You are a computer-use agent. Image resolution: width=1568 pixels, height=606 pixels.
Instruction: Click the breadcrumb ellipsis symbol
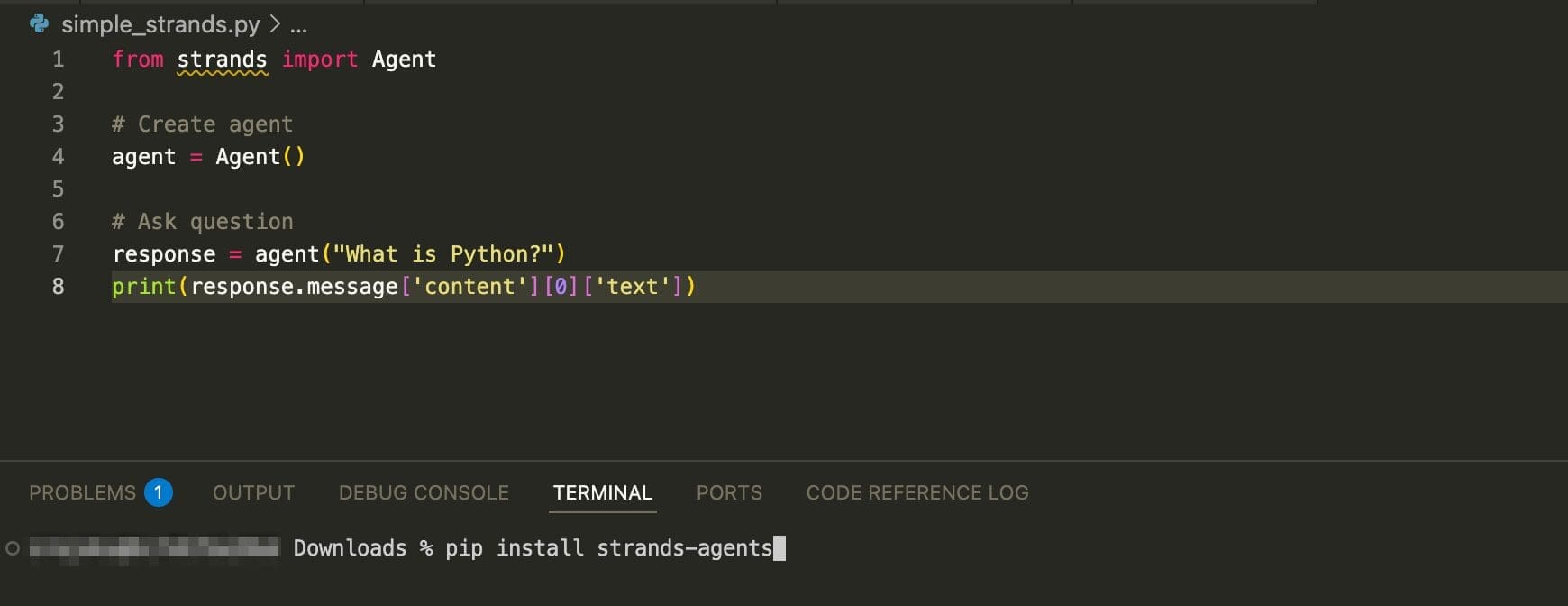[298, 25]
